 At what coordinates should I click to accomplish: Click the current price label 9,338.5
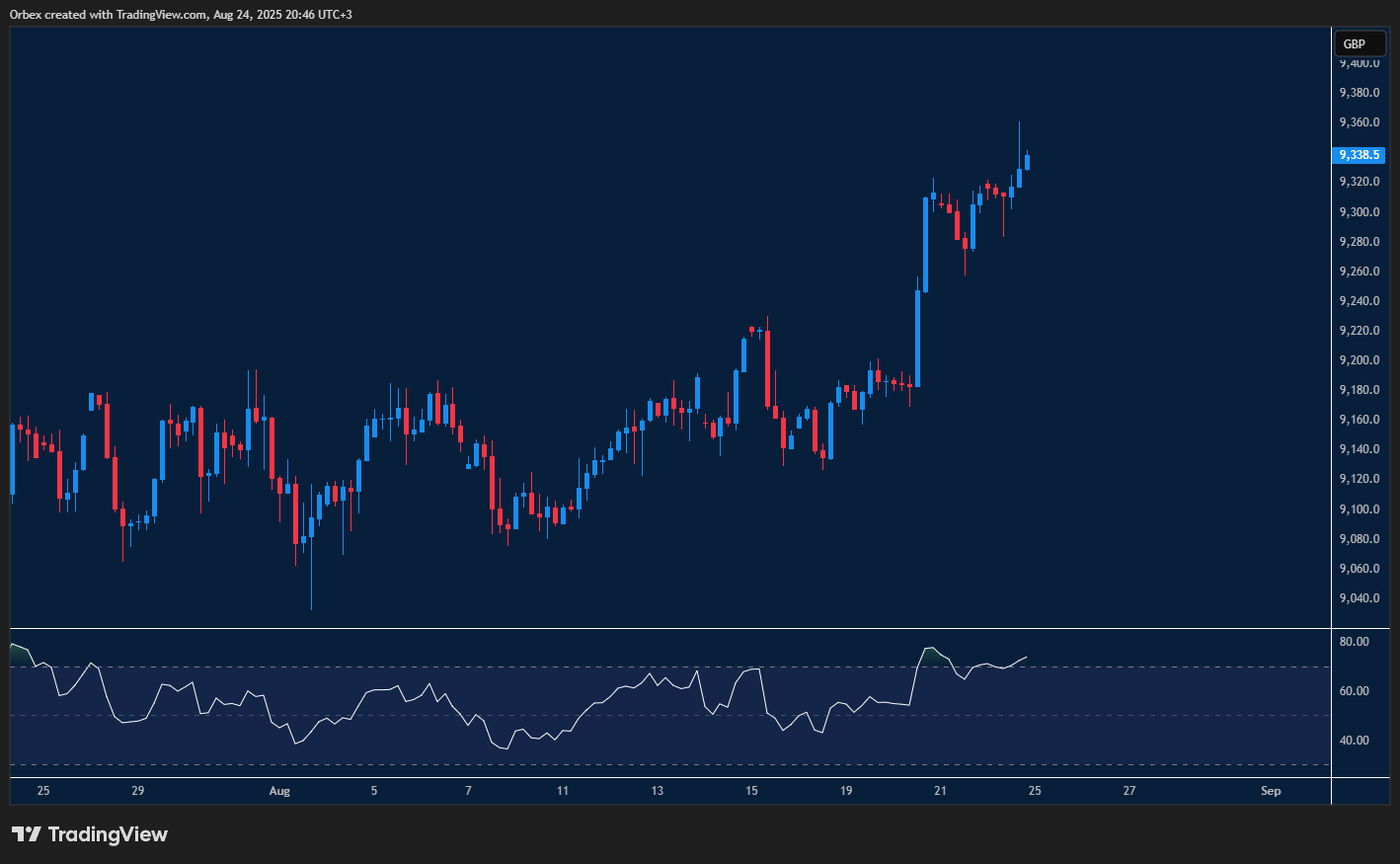pos(1359,155)
